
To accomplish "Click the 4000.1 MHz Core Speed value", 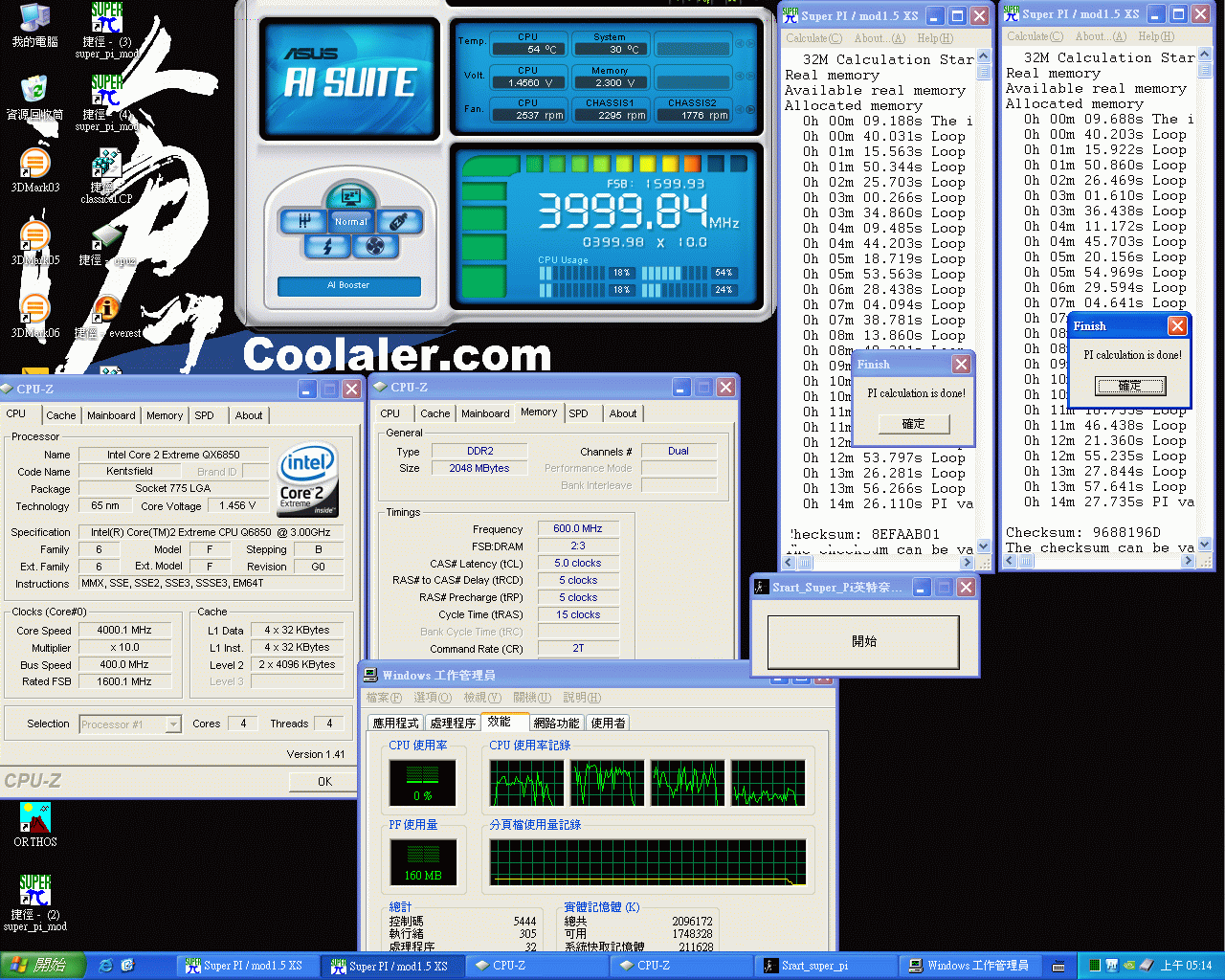I will pos(124,631).
